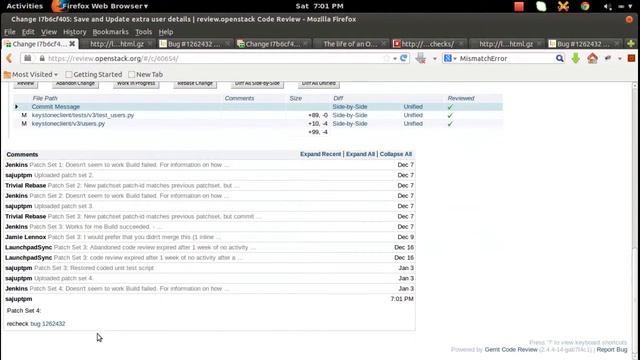Click Collapse All comments link
This screenshot has height=360, width=640.
click(396, 154)
